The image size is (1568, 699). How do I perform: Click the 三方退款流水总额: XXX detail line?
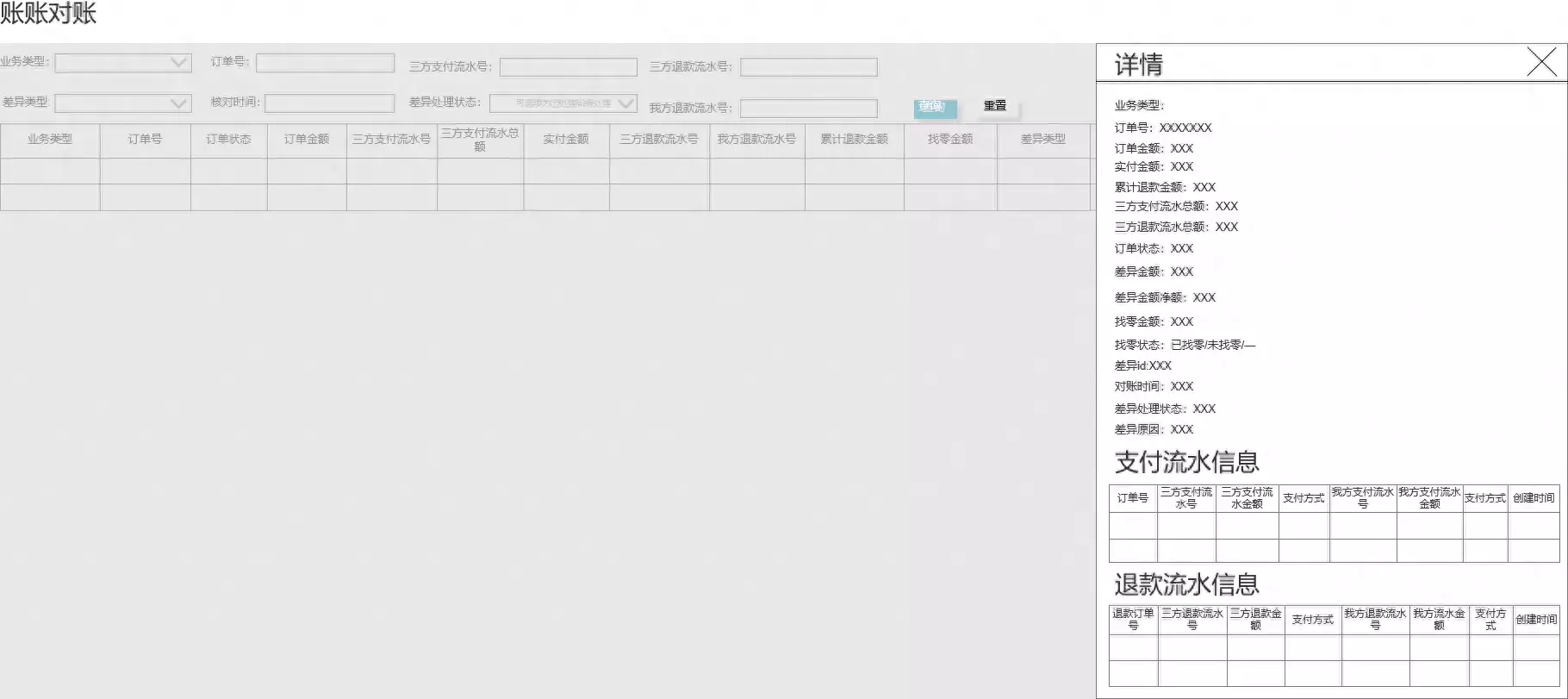click(x=1176, y=227)
